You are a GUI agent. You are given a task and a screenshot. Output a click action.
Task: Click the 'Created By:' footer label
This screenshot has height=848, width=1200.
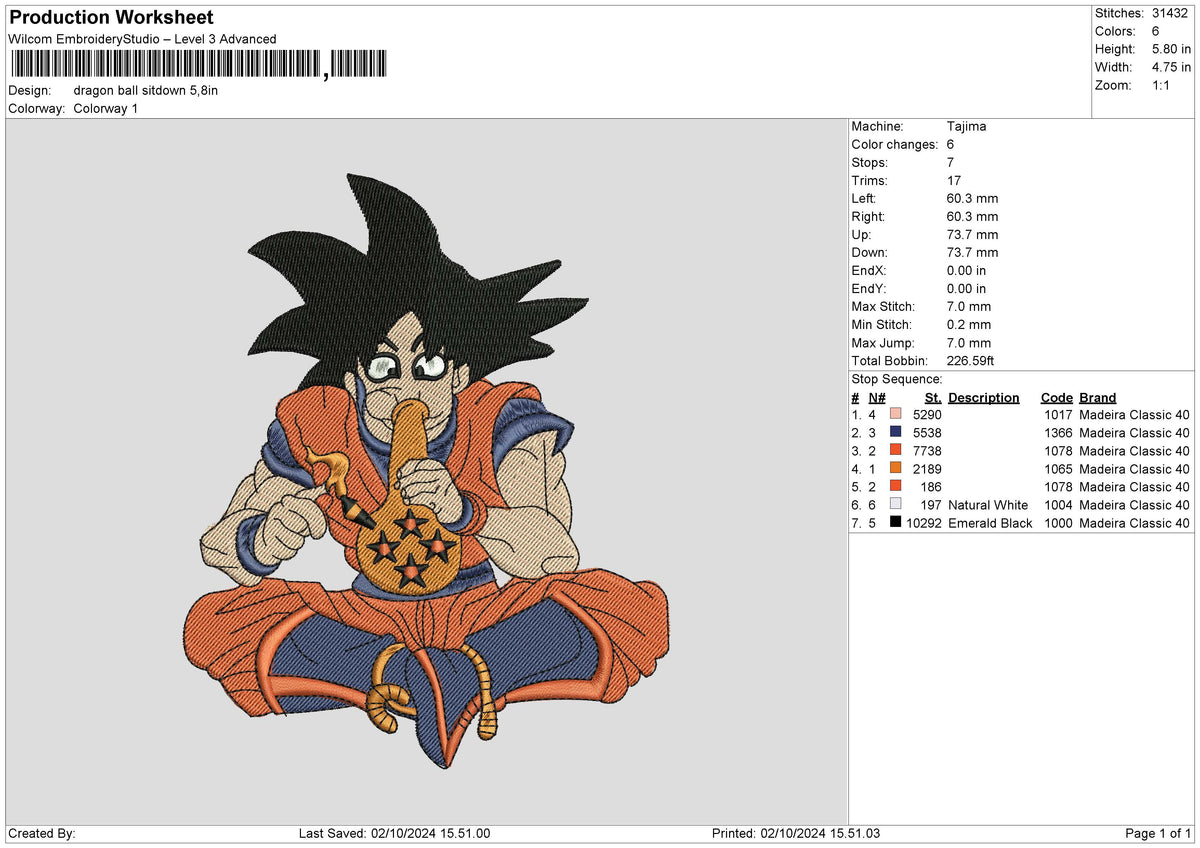click(42, 833)
